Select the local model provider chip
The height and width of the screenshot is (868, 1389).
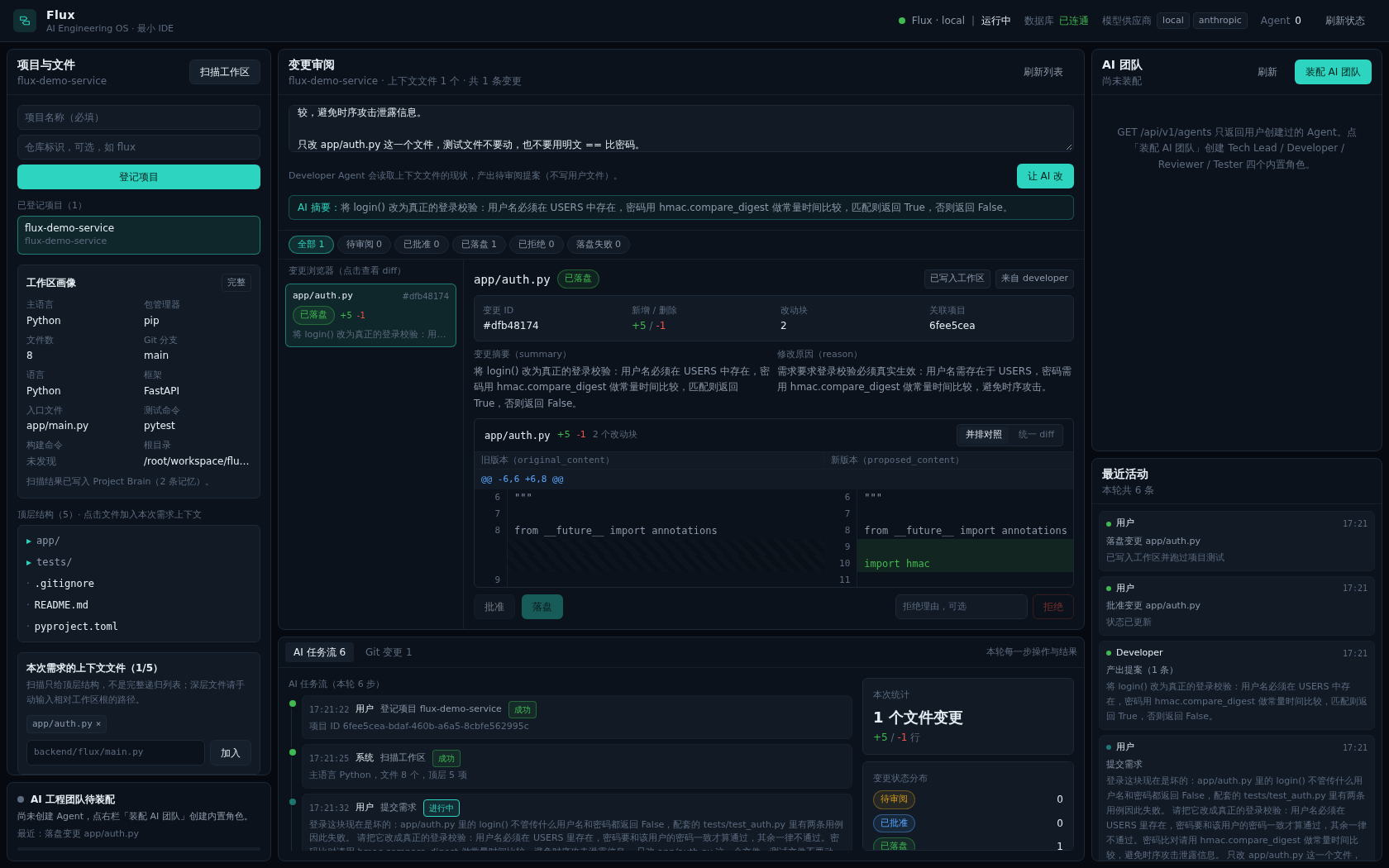click(x=1172, y=21)
